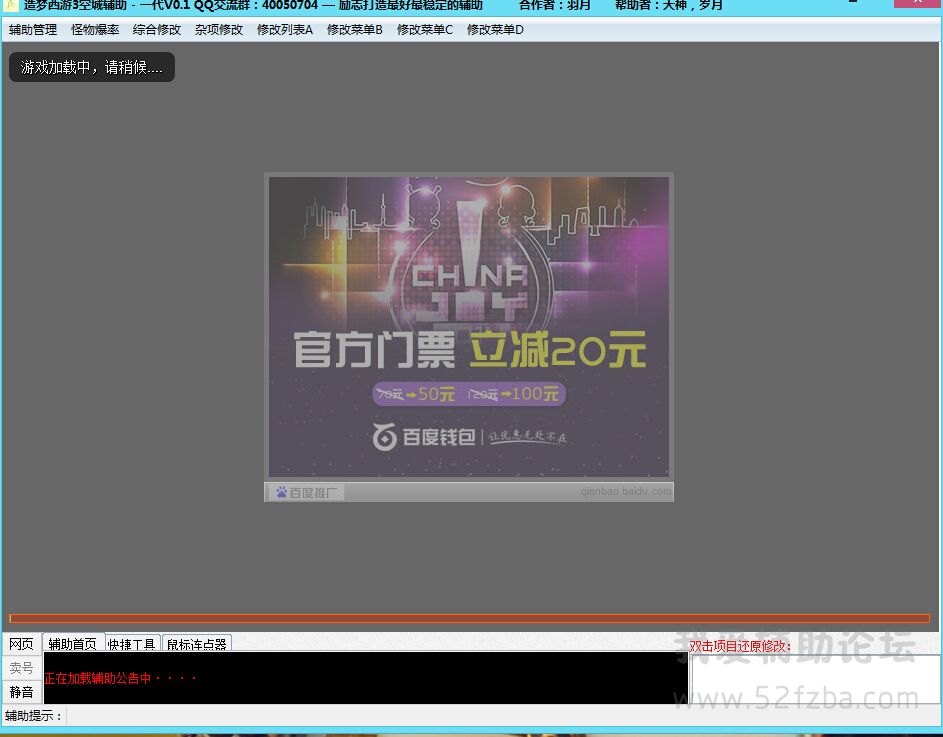Click the 卖号 button
This screenshot has width=943, height=737.
[x=22, y=668]
